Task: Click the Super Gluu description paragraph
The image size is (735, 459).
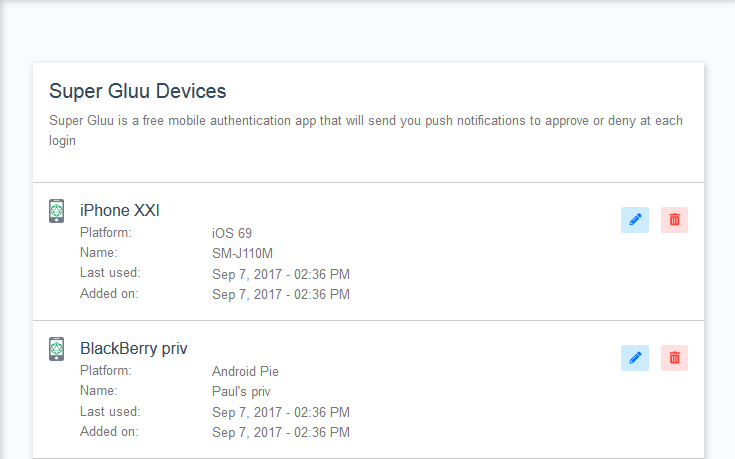Action: [366, 130]
